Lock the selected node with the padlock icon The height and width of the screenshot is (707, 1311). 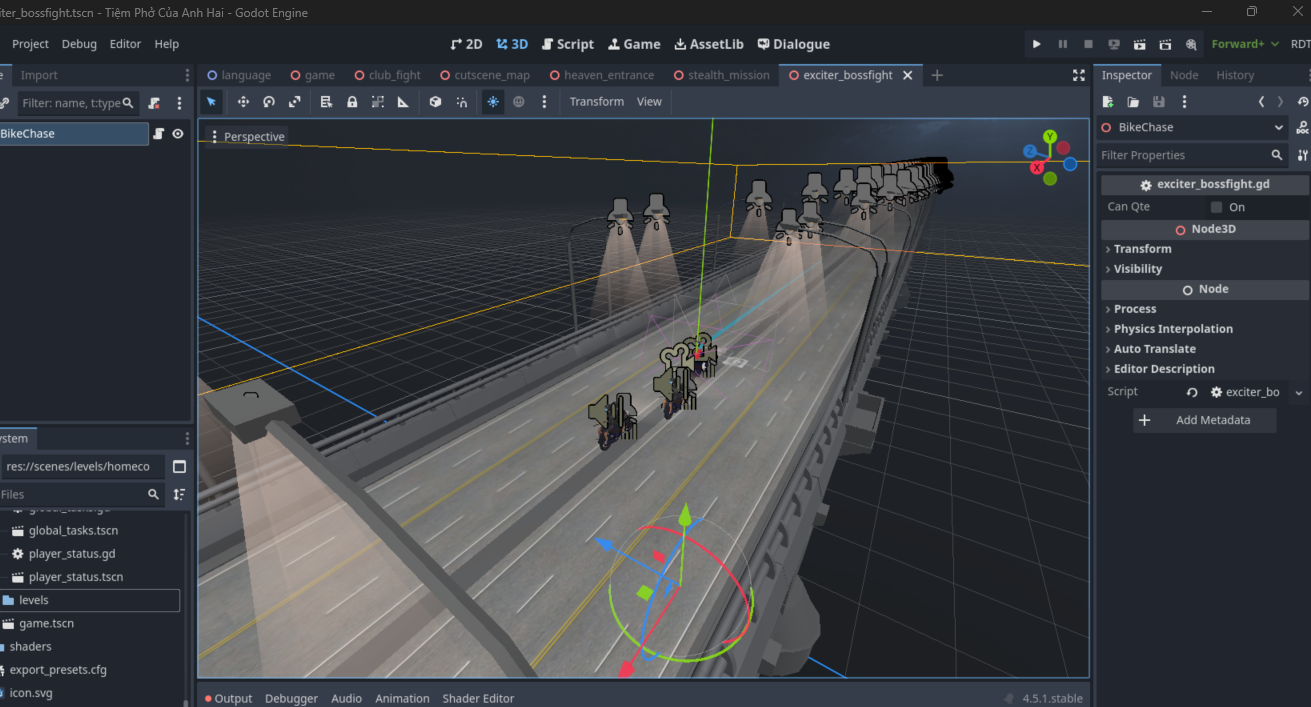click(352, 102)
